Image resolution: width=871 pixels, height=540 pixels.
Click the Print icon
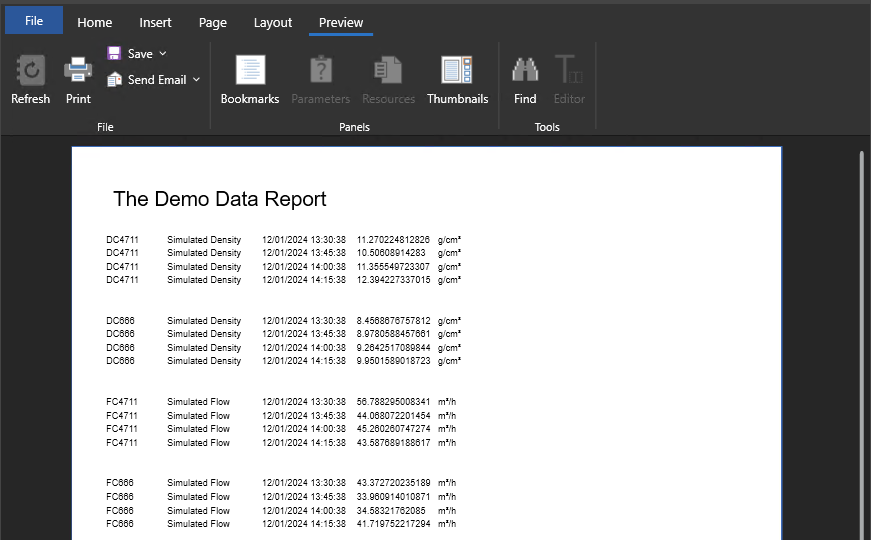[x=78, y=71]
